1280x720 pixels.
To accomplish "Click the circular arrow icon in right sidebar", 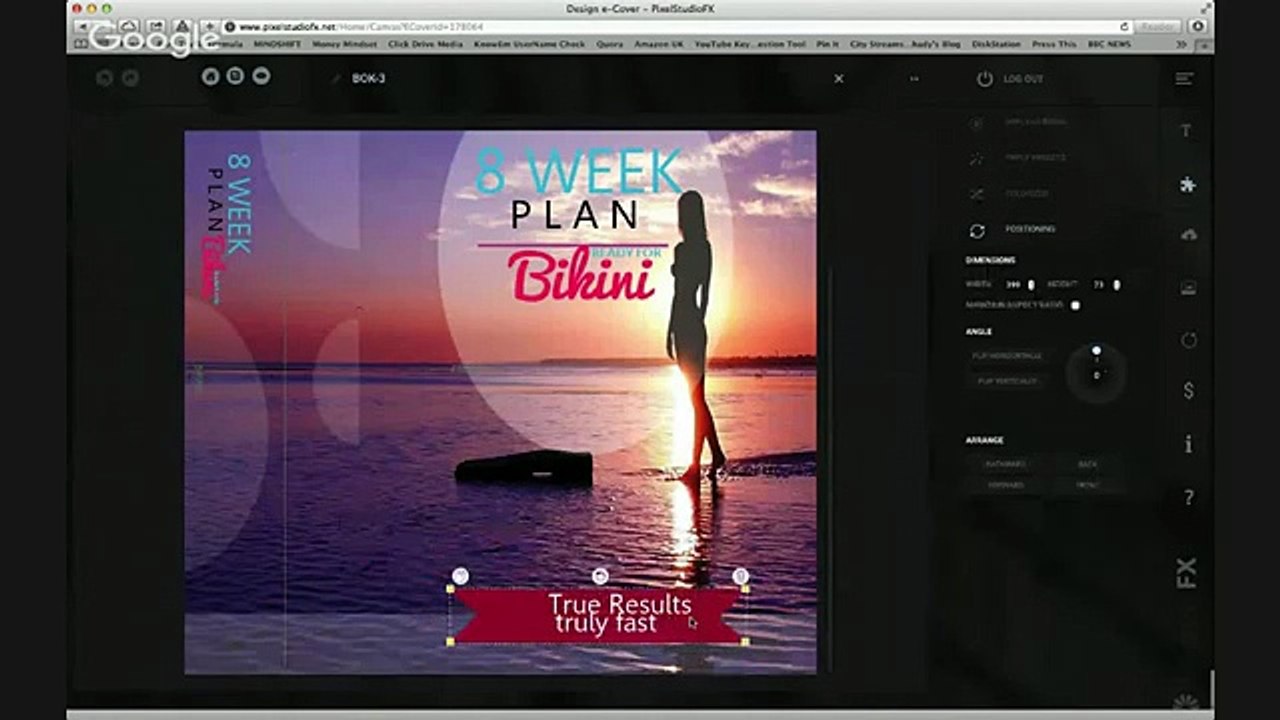I will tap(1188, 340).
